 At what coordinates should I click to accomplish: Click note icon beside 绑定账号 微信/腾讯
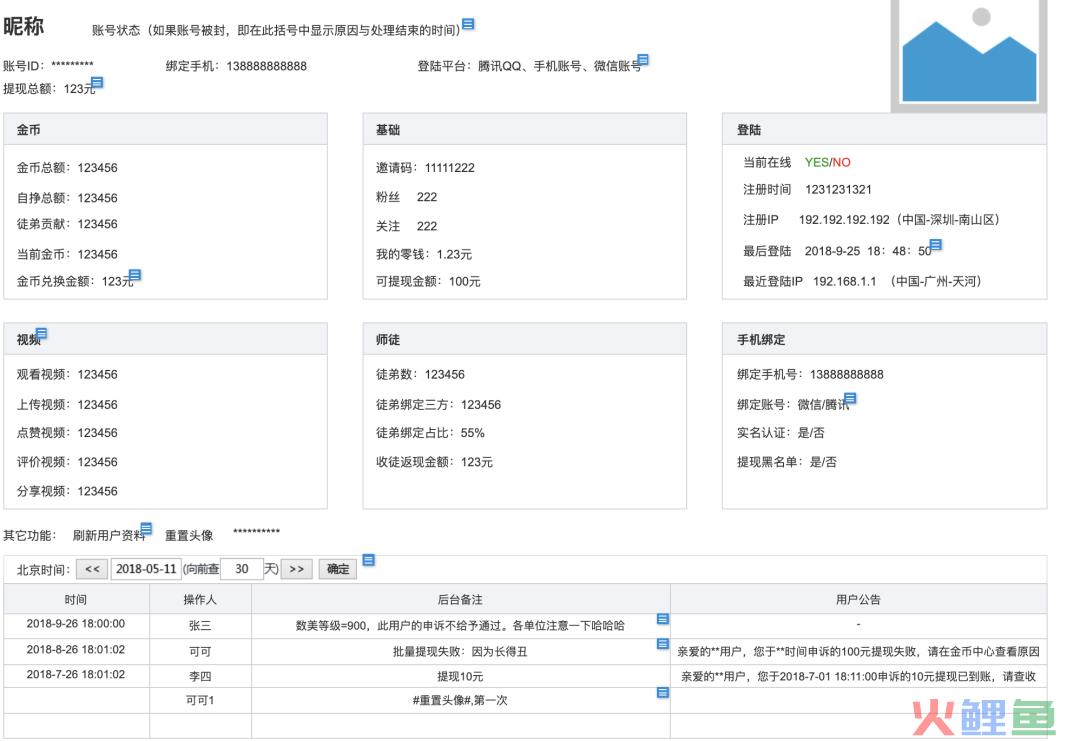[851, 398]
